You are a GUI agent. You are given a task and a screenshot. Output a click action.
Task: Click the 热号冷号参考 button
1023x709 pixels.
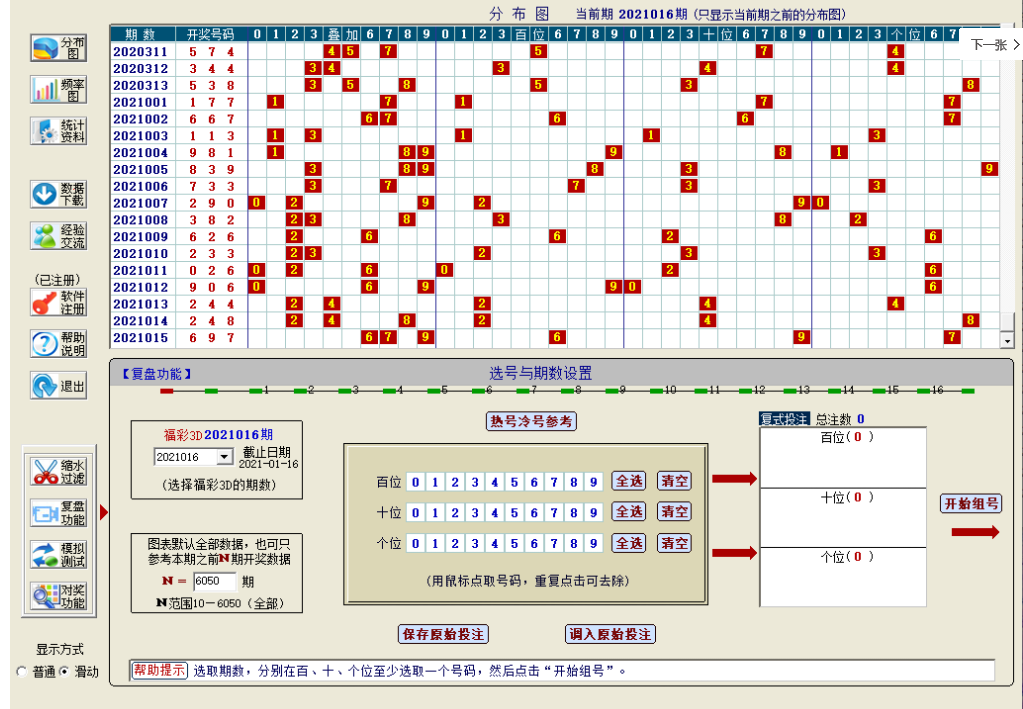click(531, 421)
